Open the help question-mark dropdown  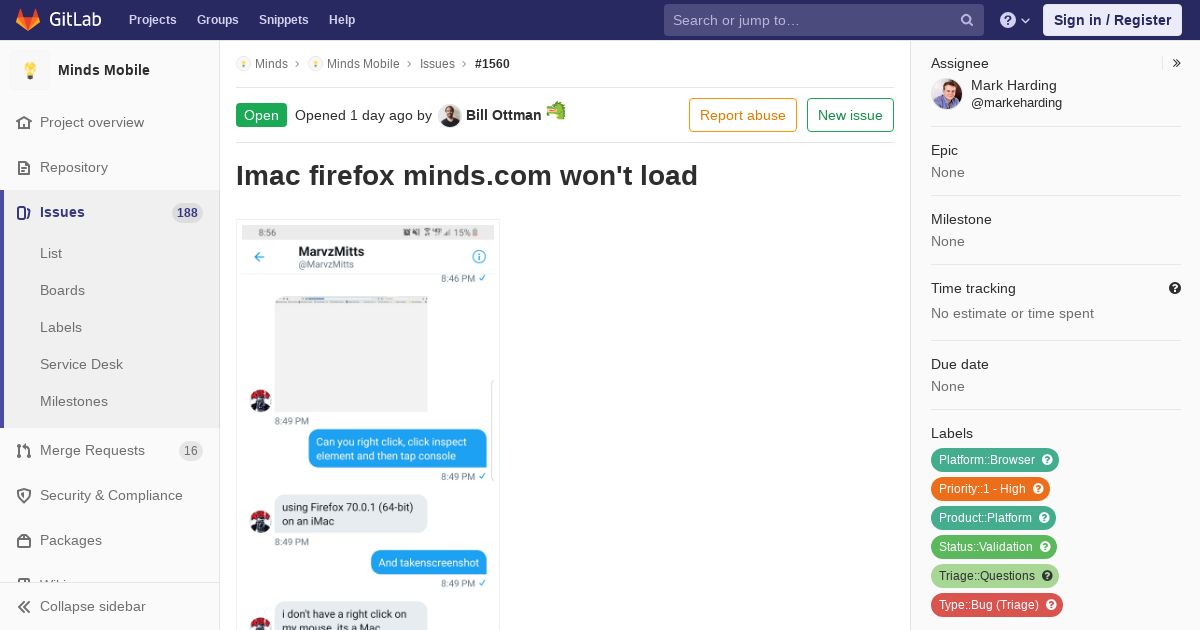[1015, 20]
